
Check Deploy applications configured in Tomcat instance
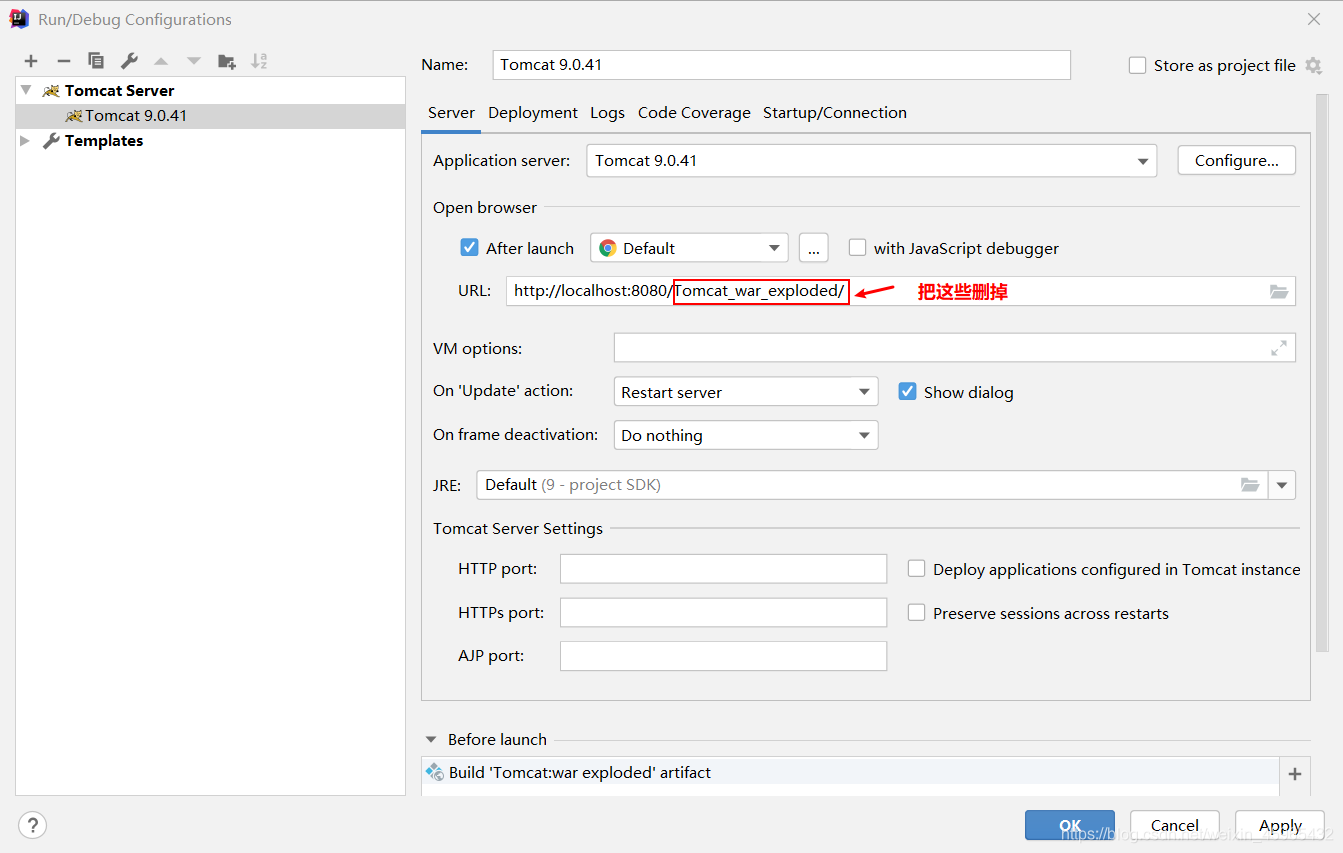click(916, 569)
